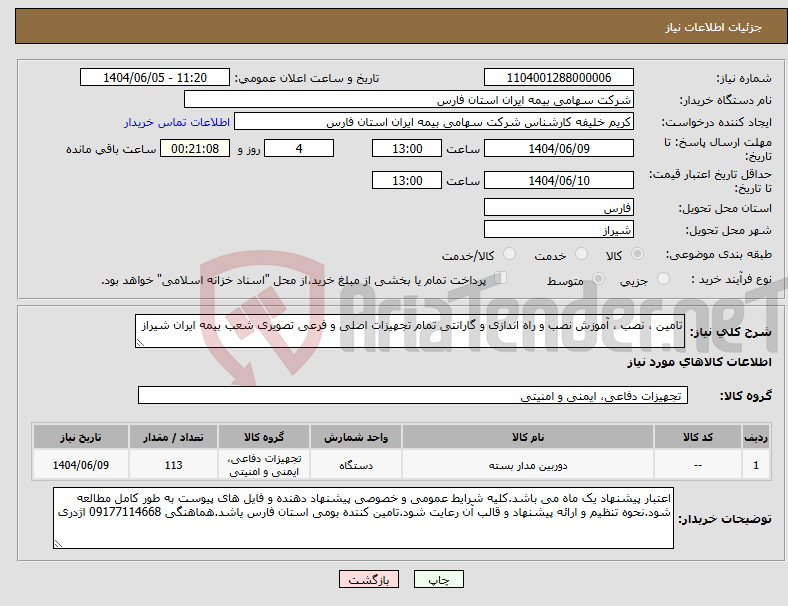Select the متوسط purchase type radio
The width and height of the screenshot is (788, 606).
click(x=598, y=279)
